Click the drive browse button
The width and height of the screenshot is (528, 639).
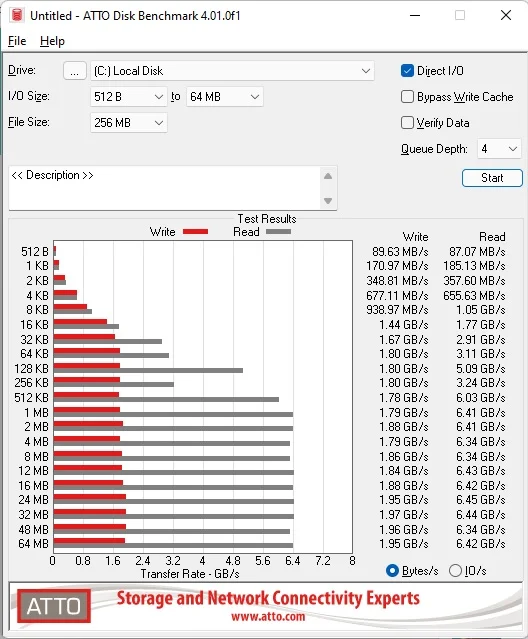pos(75,71)
